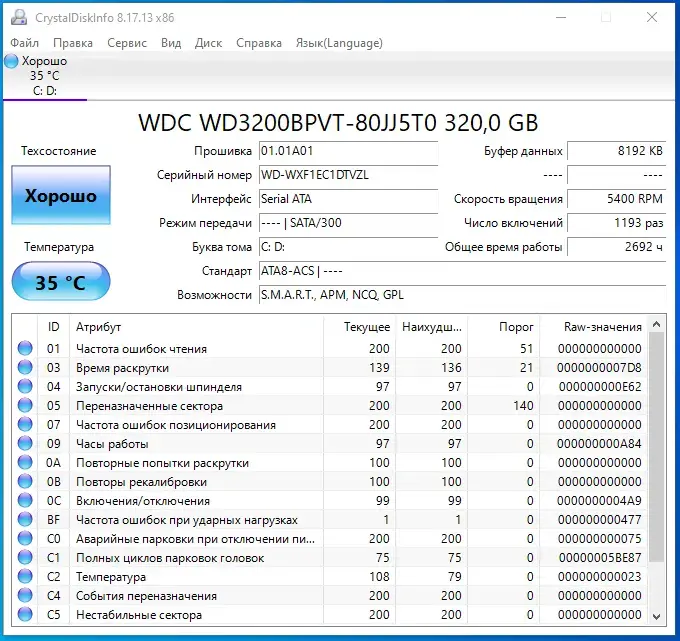Click the SMART list scroll down arrow

(x=657, y=616)
